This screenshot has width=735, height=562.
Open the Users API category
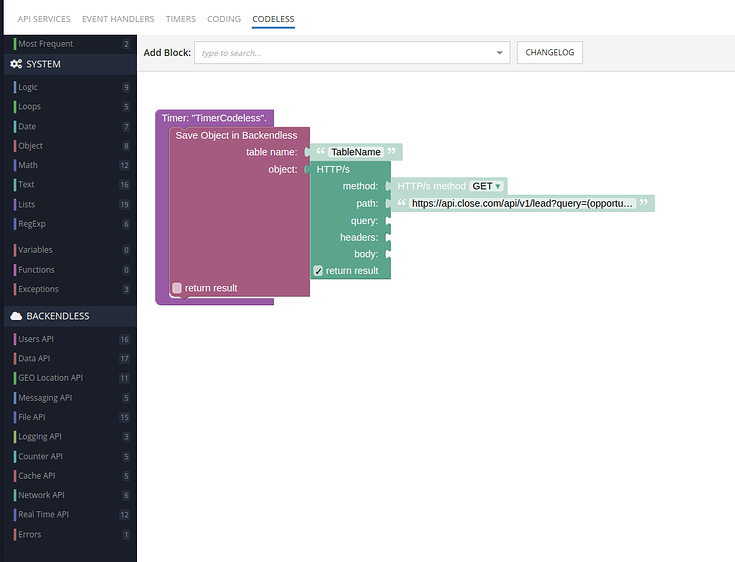coord(70,339)
